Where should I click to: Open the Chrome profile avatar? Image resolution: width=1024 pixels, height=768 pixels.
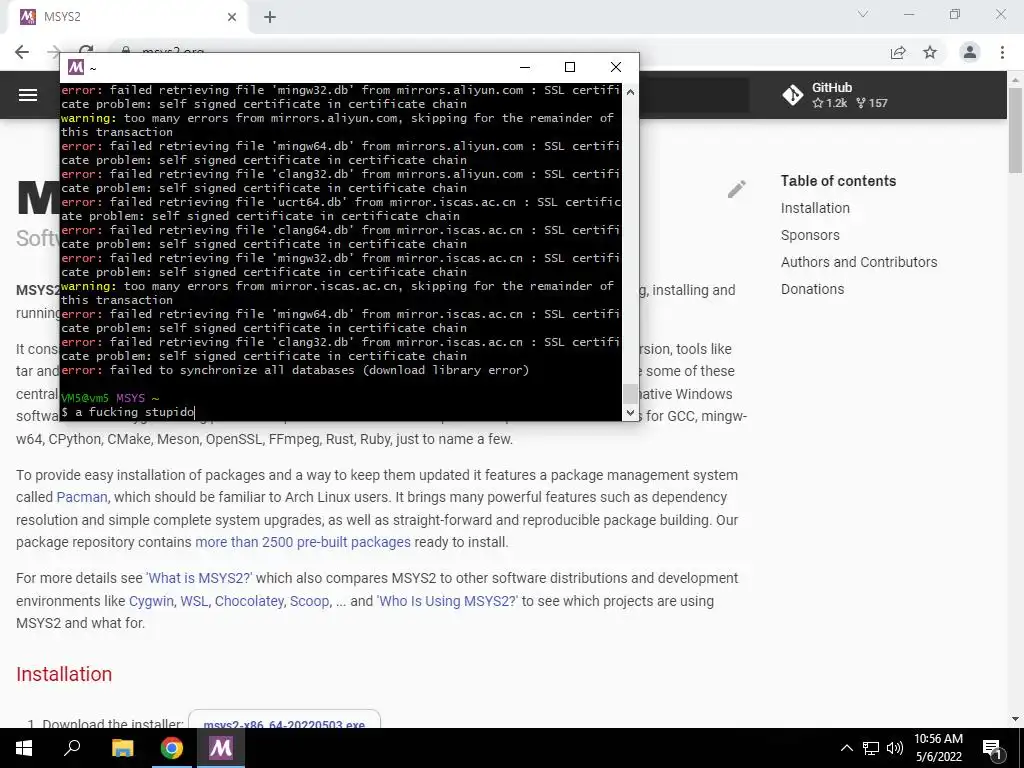point(970,52)
